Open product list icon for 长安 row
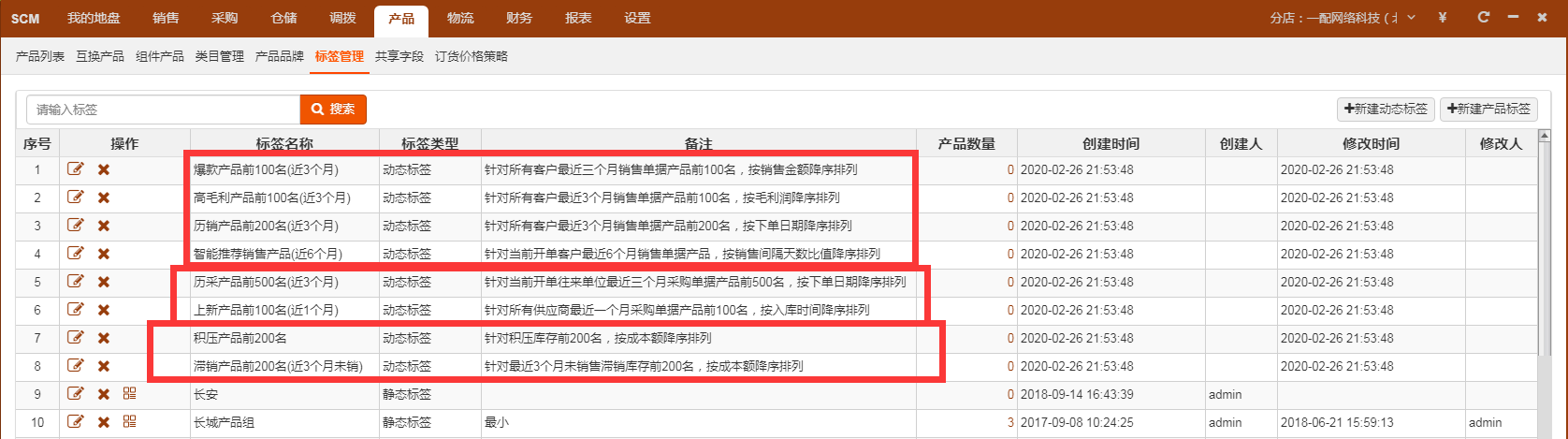Screen dimensions: 1568x439 [x=130, y=394]
